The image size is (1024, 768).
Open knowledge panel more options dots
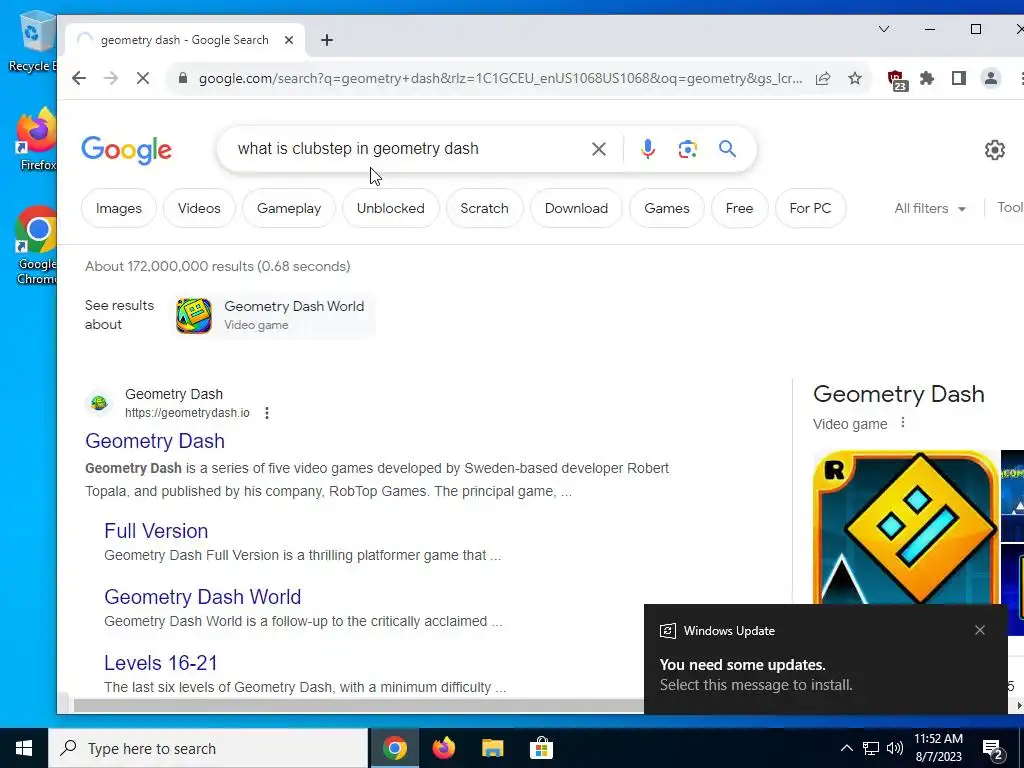903,423
